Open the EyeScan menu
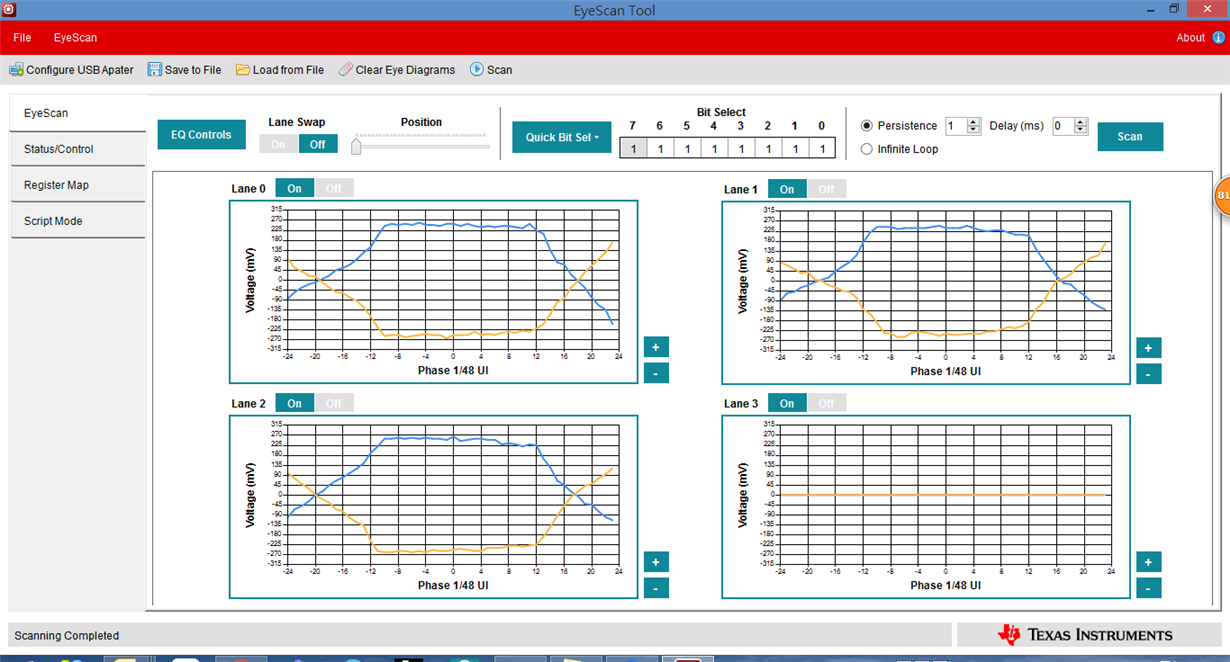This screenshot has width=1230, height=662. click(x=76, y=38)
